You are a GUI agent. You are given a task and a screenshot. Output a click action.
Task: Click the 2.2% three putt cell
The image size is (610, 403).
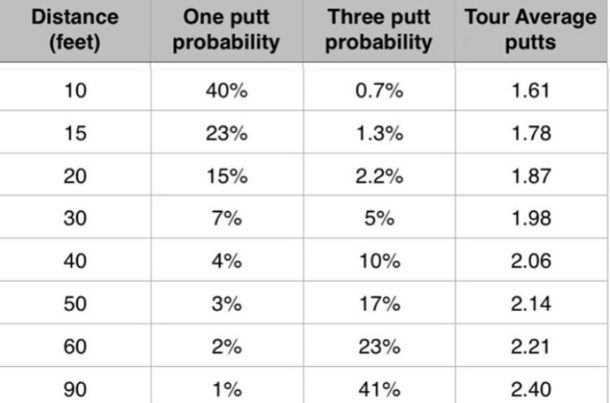pos(379,176)
